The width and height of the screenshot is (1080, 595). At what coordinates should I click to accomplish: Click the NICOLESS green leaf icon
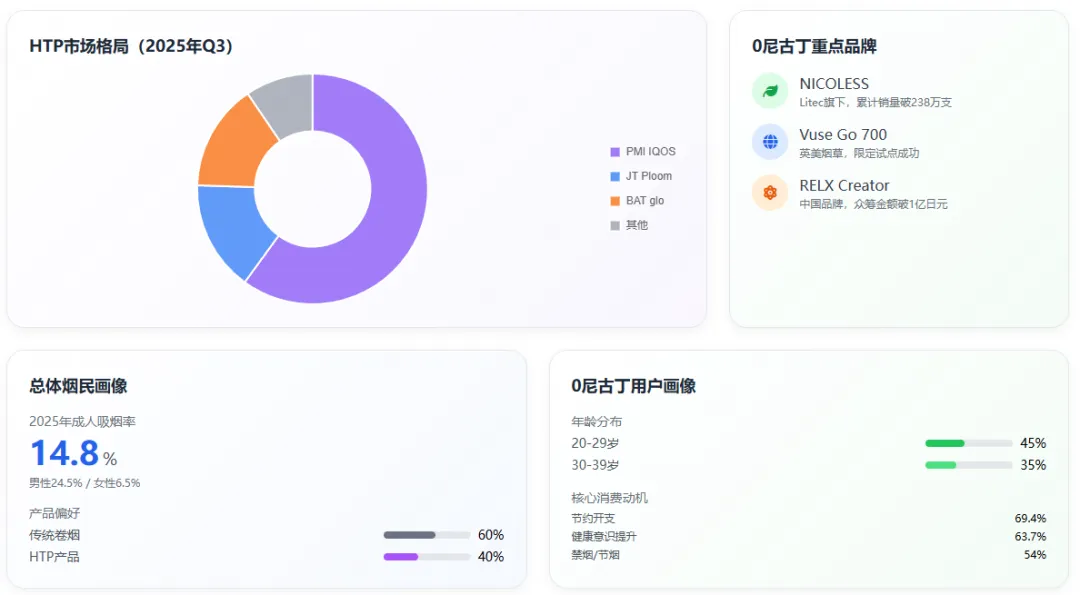770,91
